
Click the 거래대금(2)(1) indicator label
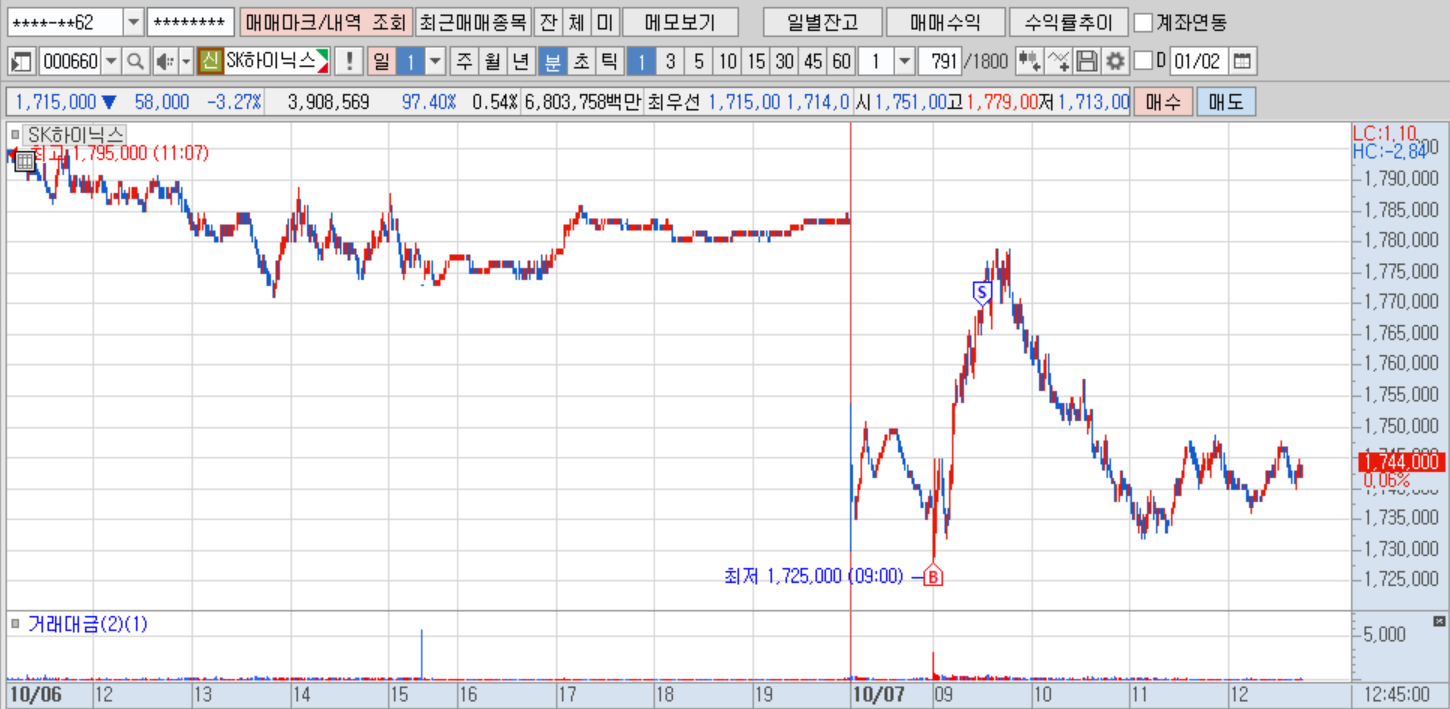[x=87, y=624]
